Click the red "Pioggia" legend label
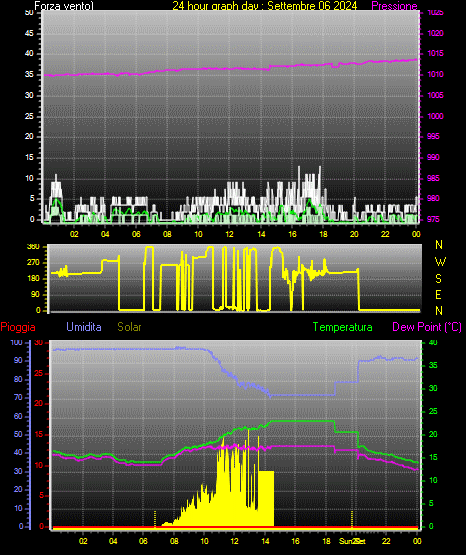This screenshot has height=555, width=466. pyautogui.click(x=18, y=327)
